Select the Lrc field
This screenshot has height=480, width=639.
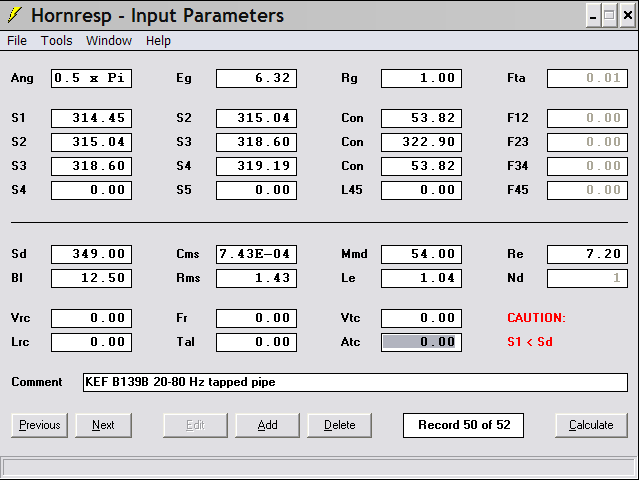91,342
